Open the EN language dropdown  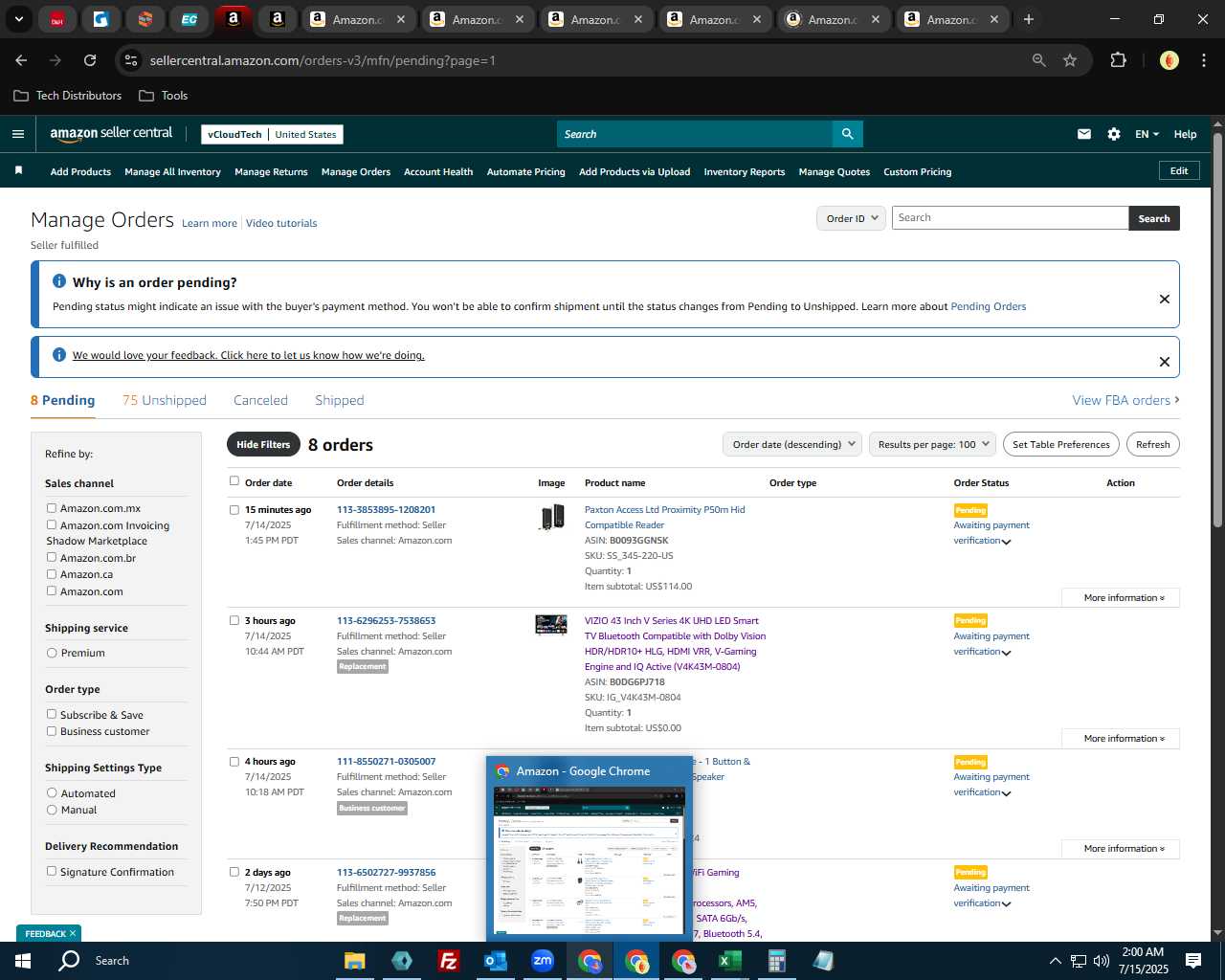click(x=1147, y=134)
